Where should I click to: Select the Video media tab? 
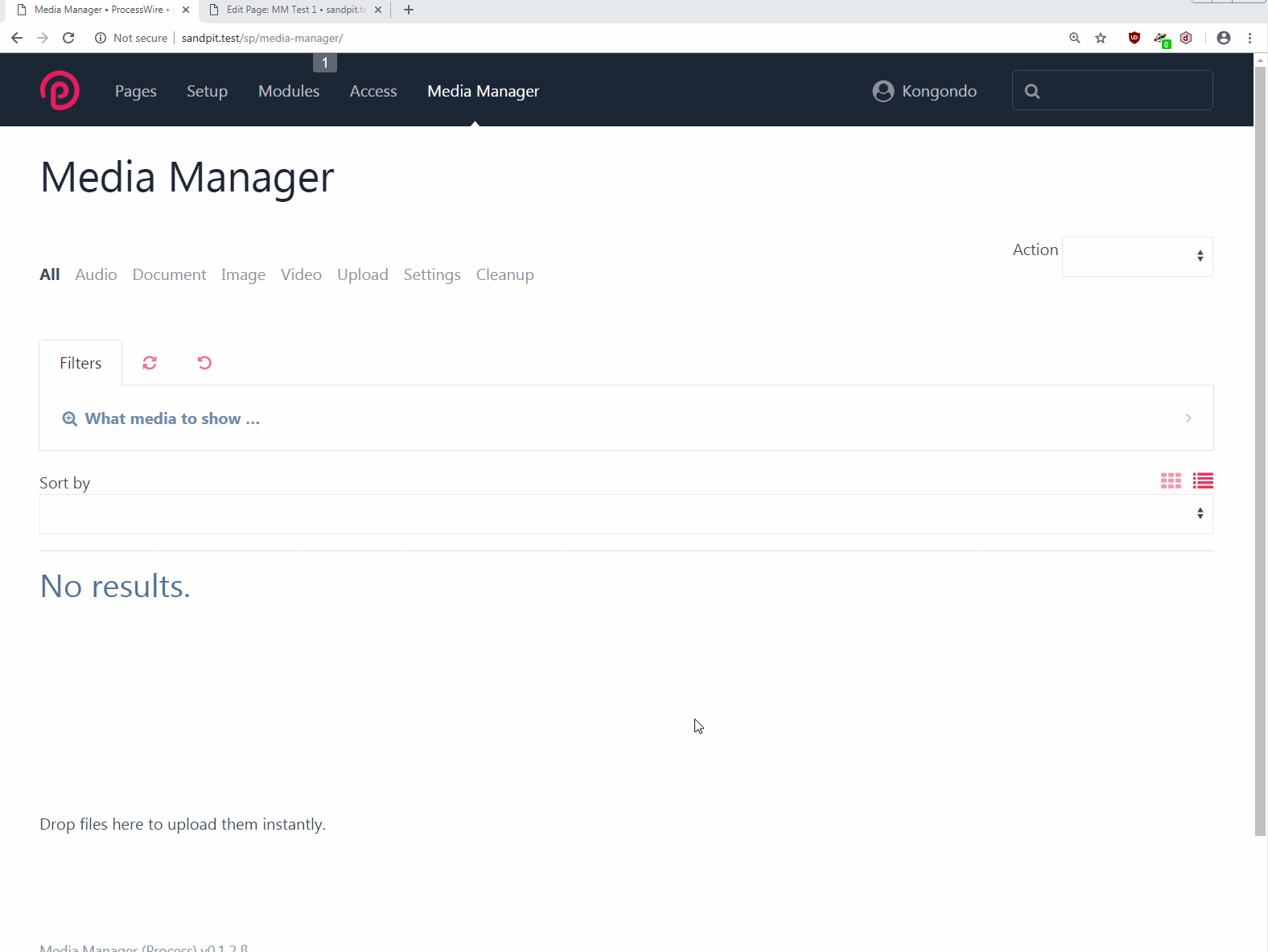pos(301,274)
